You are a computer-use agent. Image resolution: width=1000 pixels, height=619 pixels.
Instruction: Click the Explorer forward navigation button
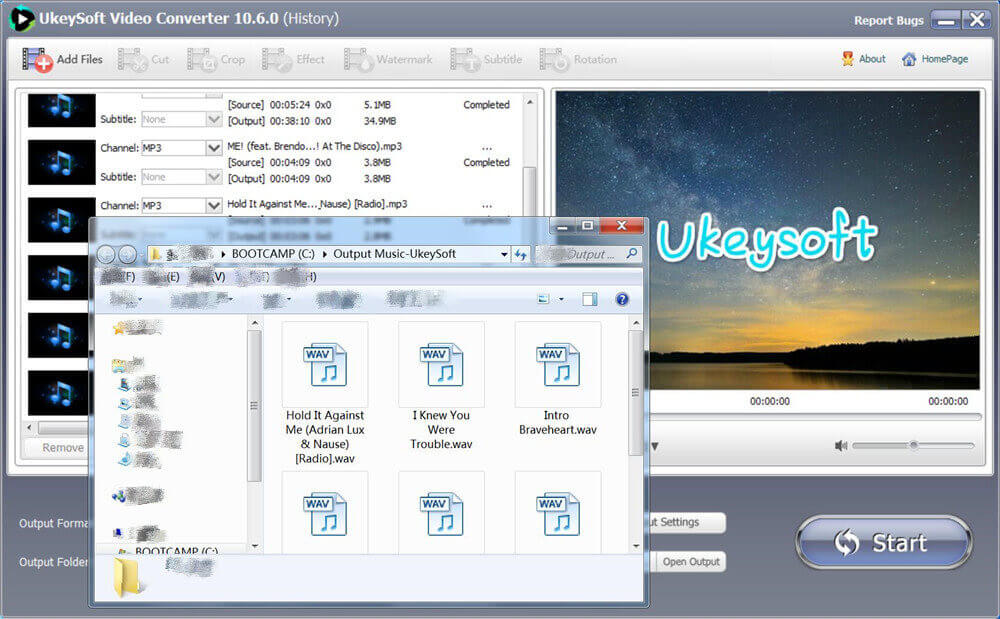(128, 254)
